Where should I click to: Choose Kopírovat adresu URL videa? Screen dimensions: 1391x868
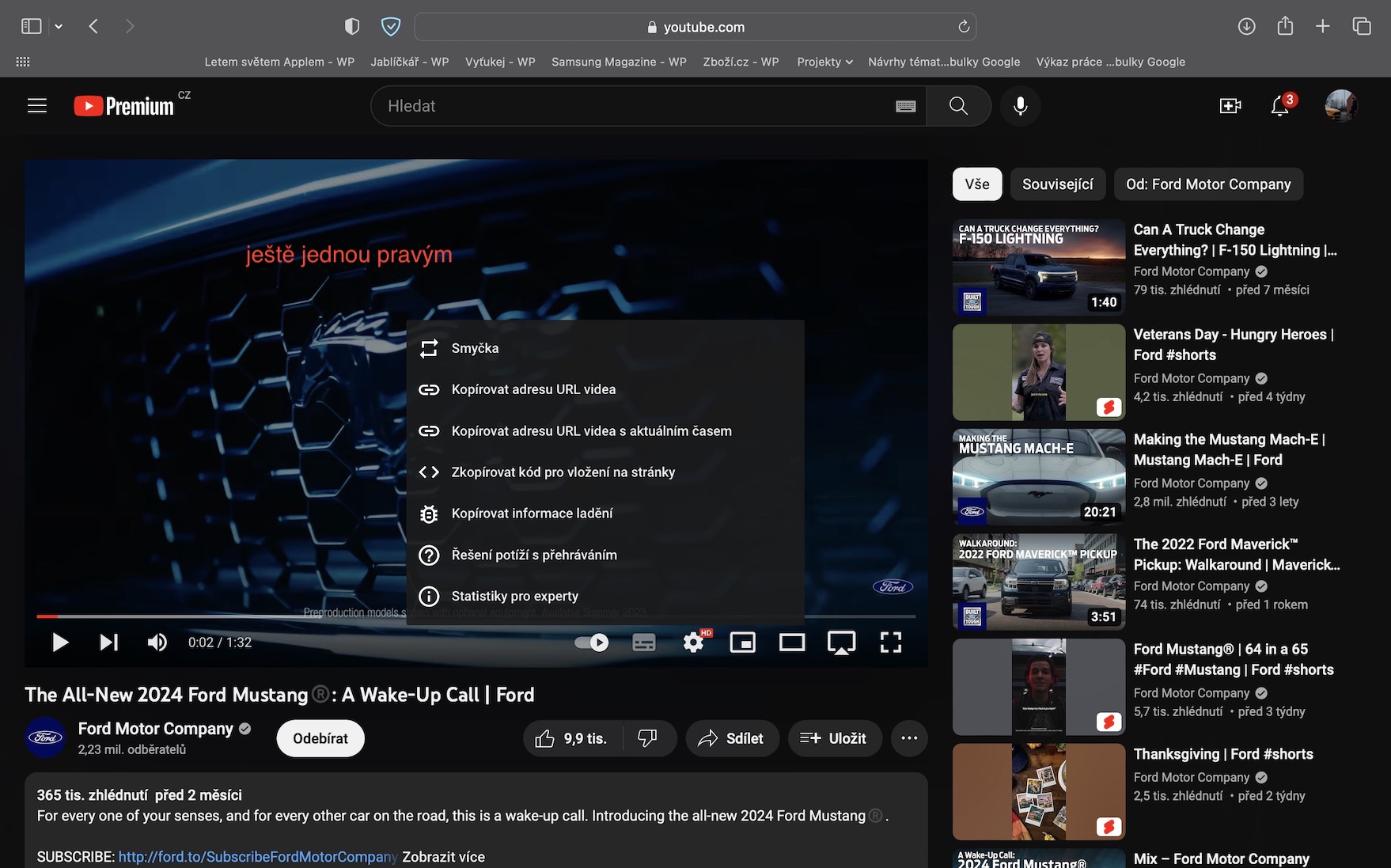point(605,389)
